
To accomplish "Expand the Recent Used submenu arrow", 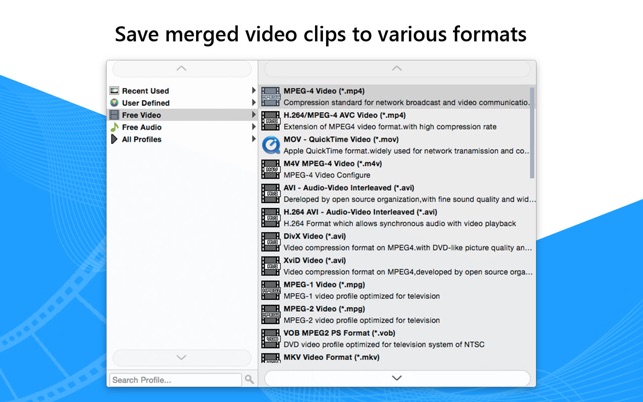I will coord(254,91).
